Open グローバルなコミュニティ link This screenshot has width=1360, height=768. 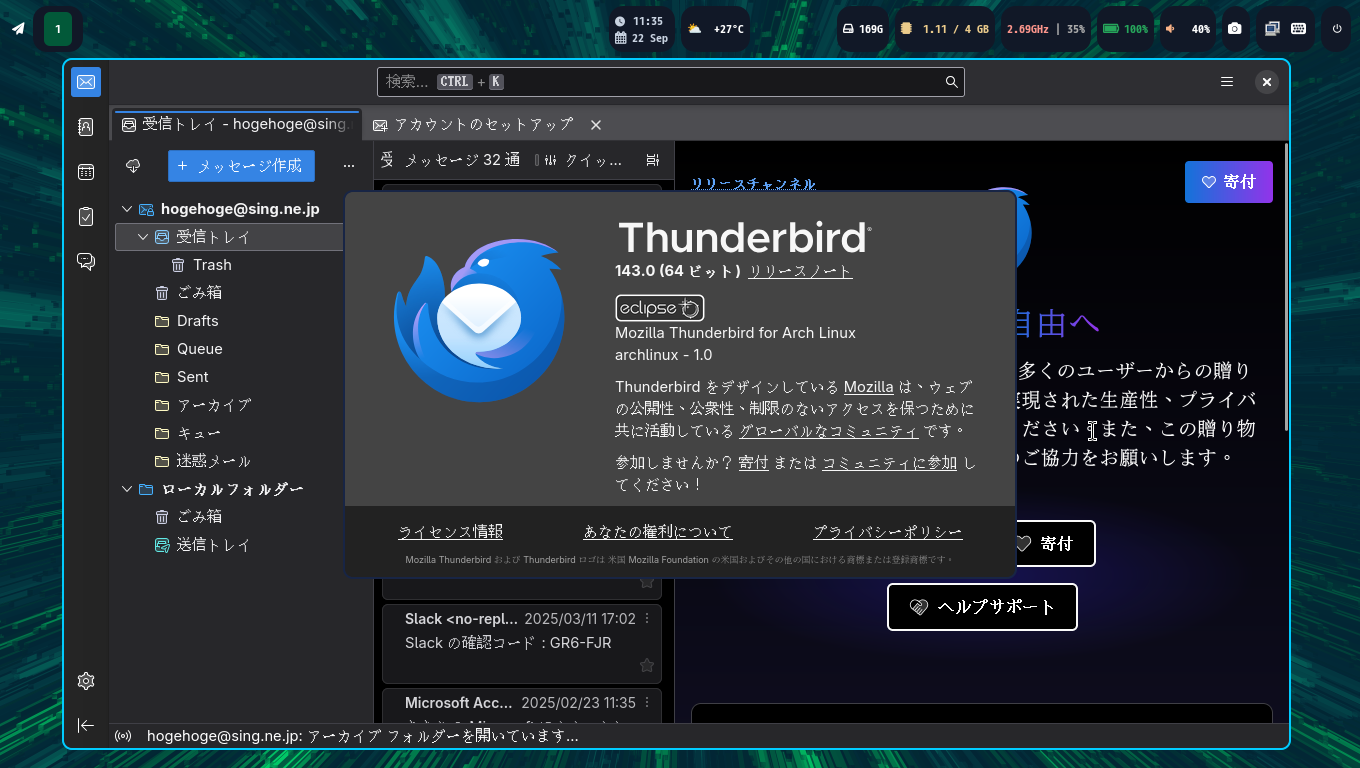[x=828, y=431]
